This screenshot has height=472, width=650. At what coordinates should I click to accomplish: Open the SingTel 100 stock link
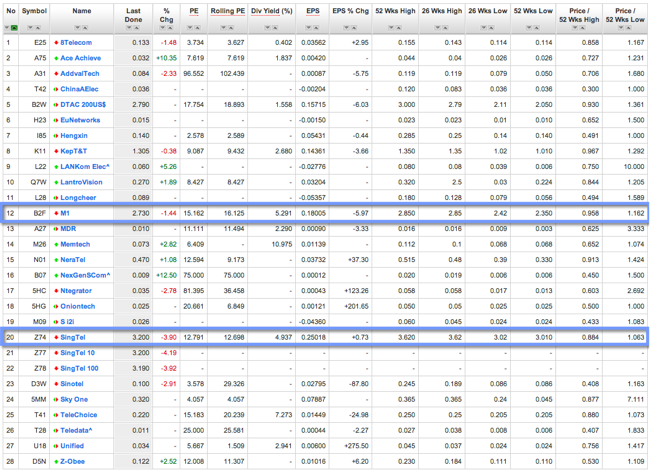80,368
